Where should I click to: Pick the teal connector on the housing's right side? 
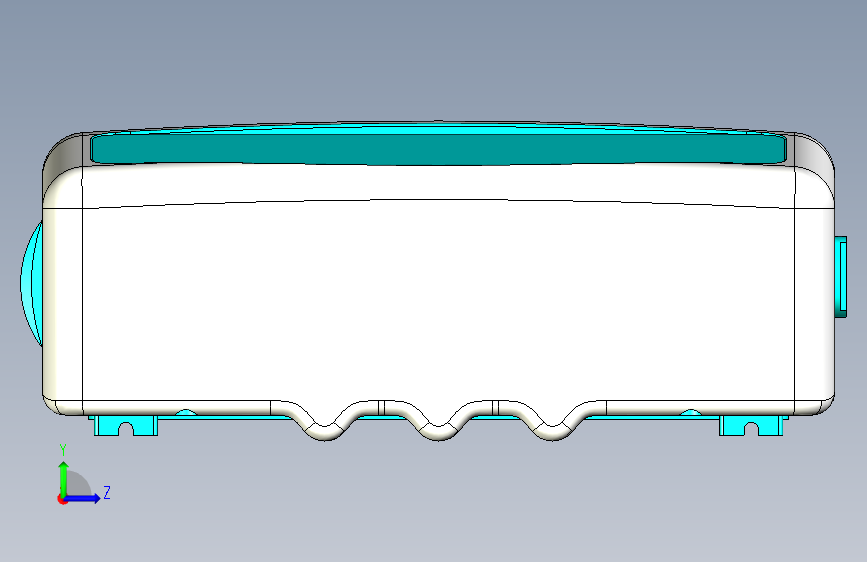coord(840,277)
